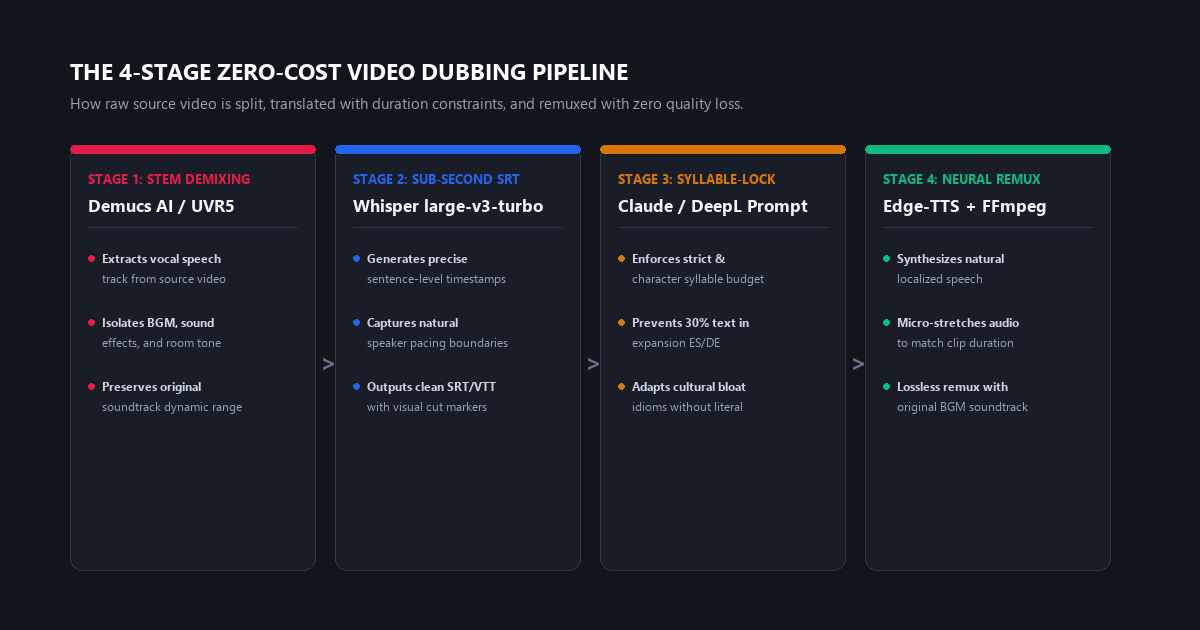
Task: Click "idioms without literal" text
Action: point(687,407)
